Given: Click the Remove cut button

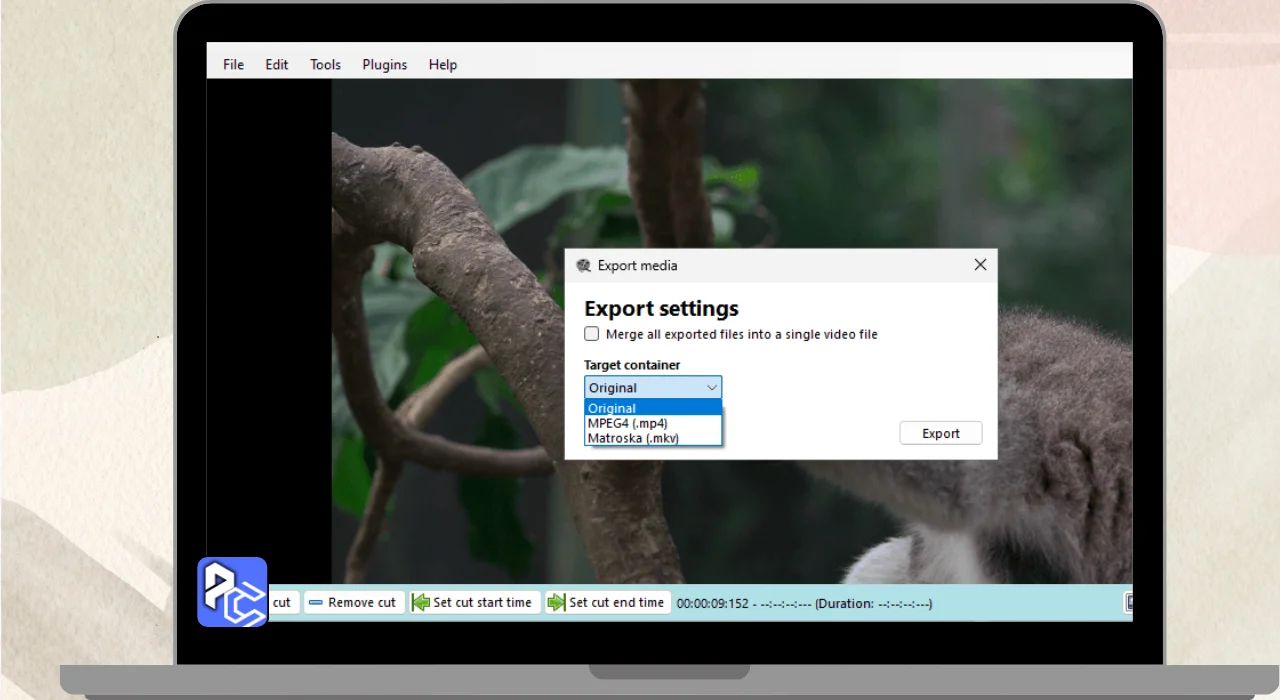Looking at the screenshot, I should (353, 602).
